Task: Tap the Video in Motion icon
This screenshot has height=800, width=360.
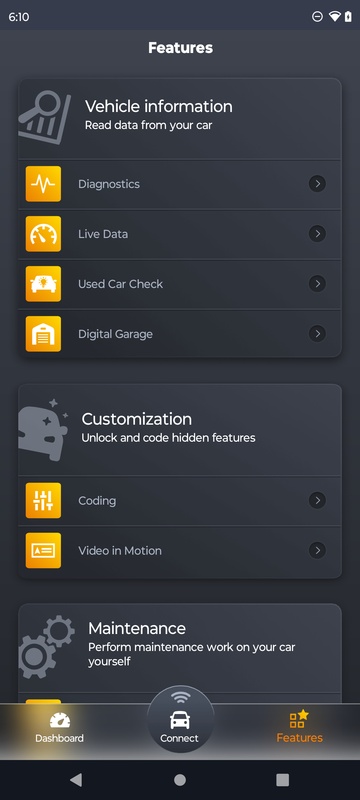Action: pyautogui.click(x=43, y=551)
